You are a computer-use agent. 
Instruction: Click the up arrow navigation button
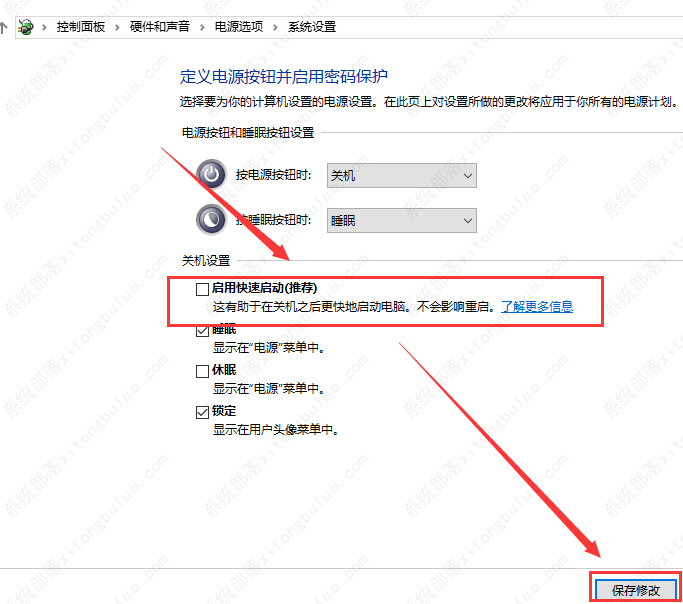3,28
